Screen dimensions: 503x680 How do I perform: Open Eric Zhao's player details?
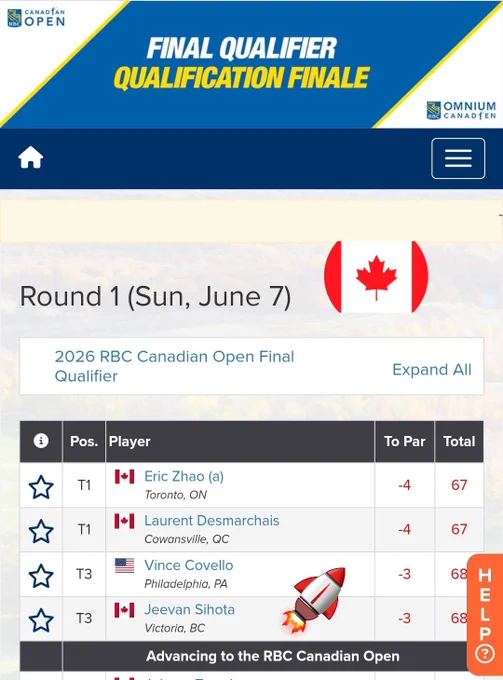pyautogui.click(x=184, y=476)
